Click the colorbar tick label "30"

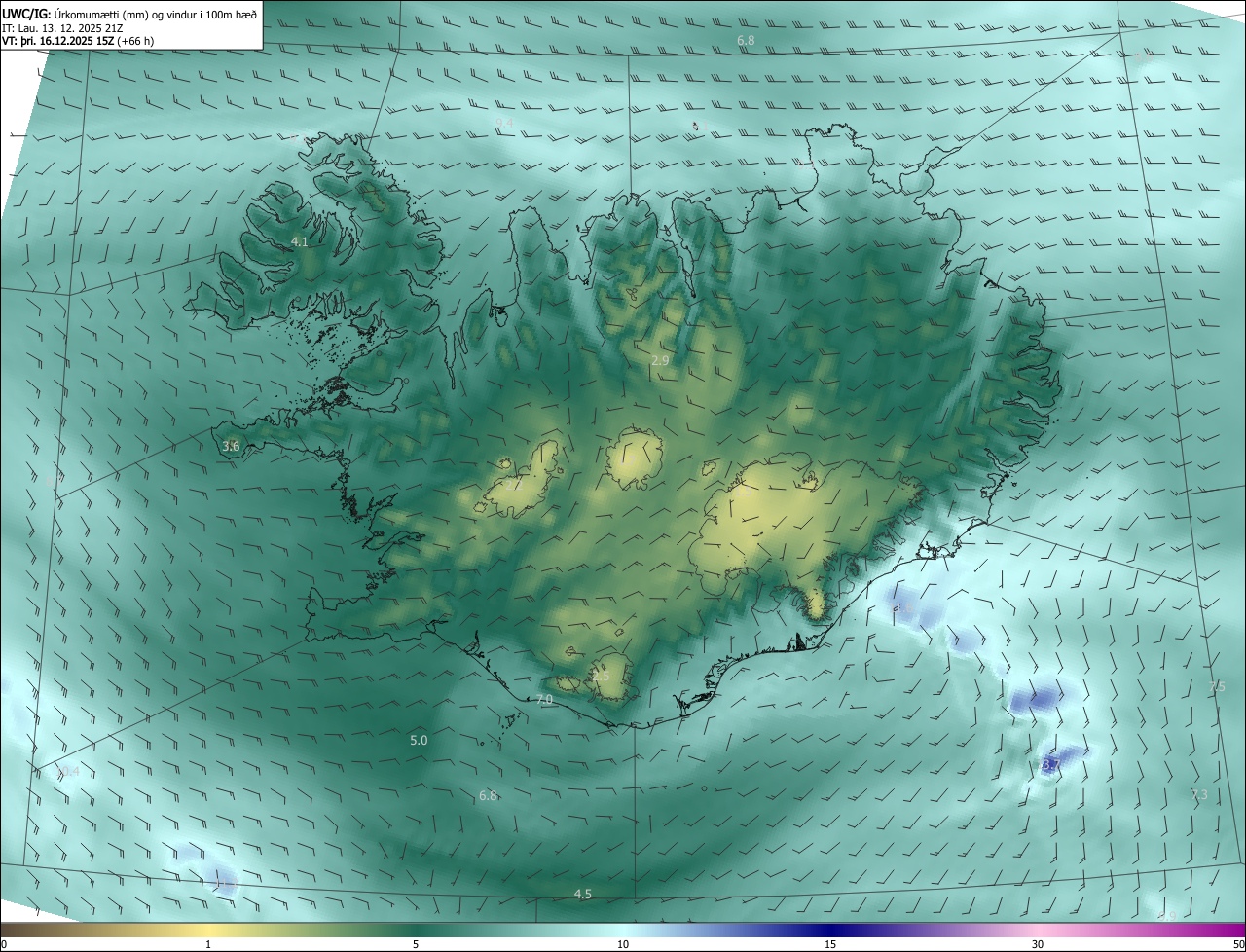click(1038, 945)
